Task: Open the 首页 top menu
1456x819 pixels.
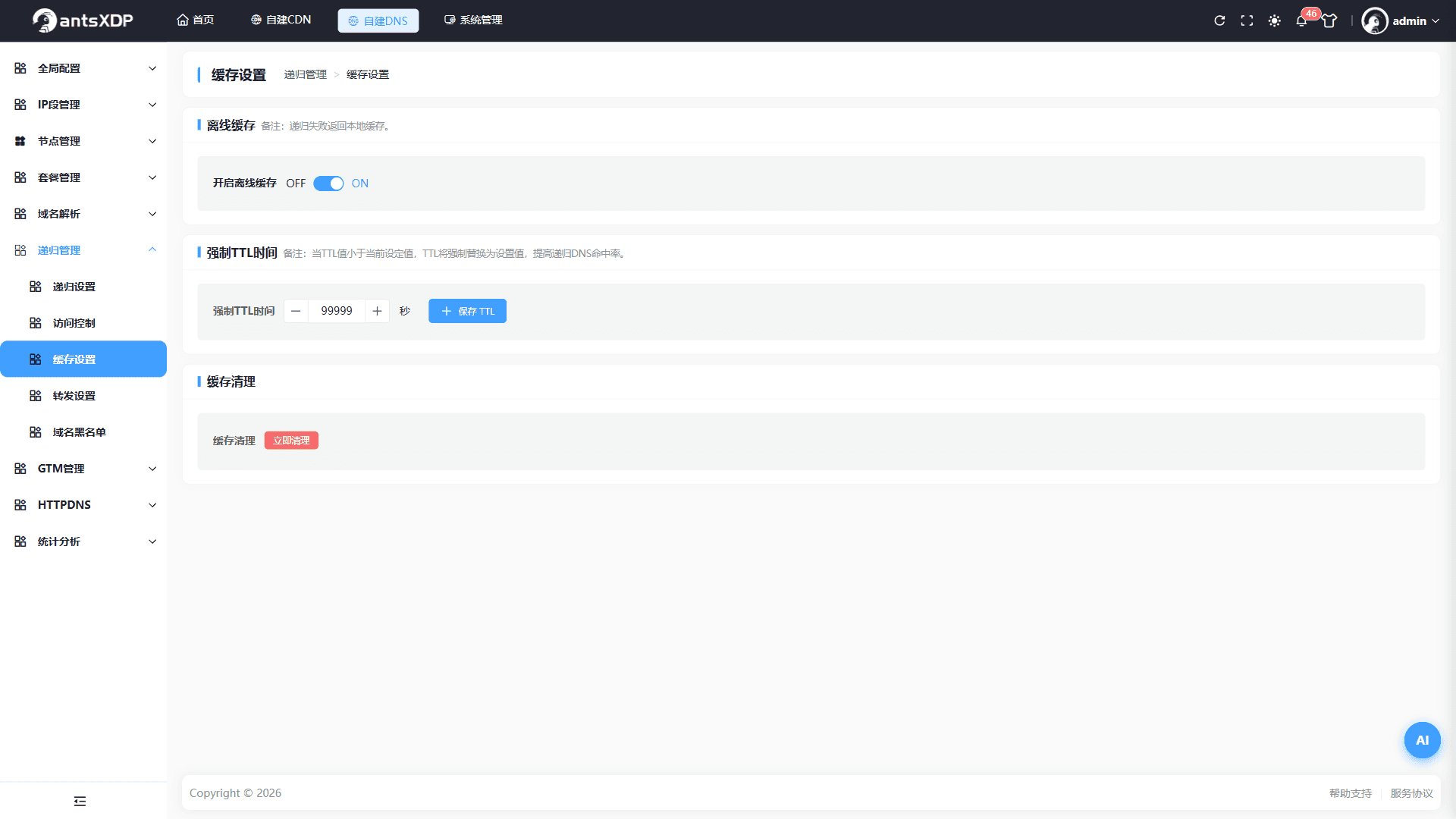Action: (196, 20)
